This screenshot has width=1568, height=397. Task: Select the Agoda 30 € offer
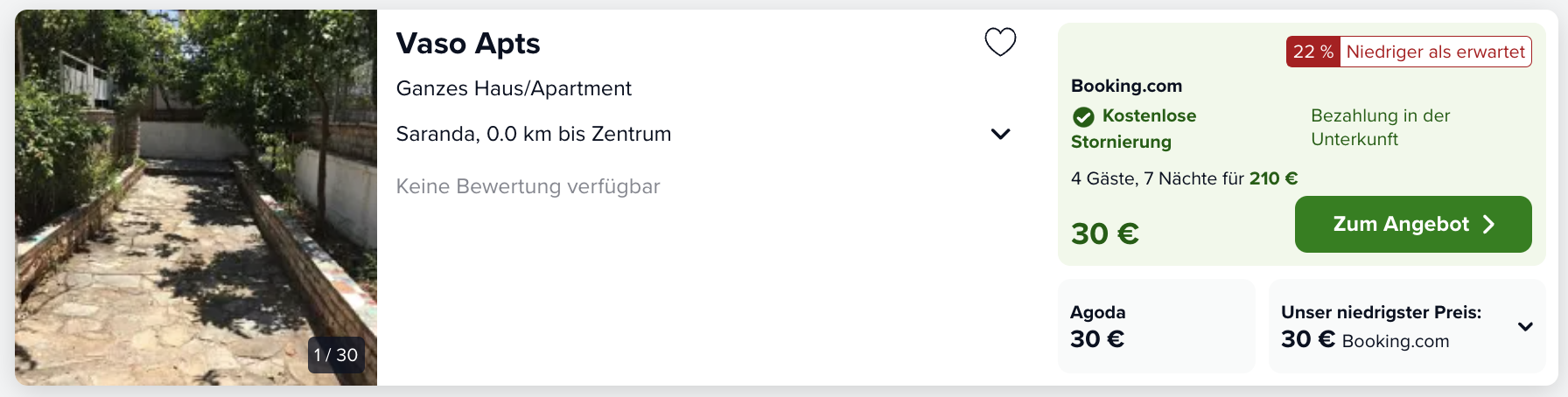1156,326
